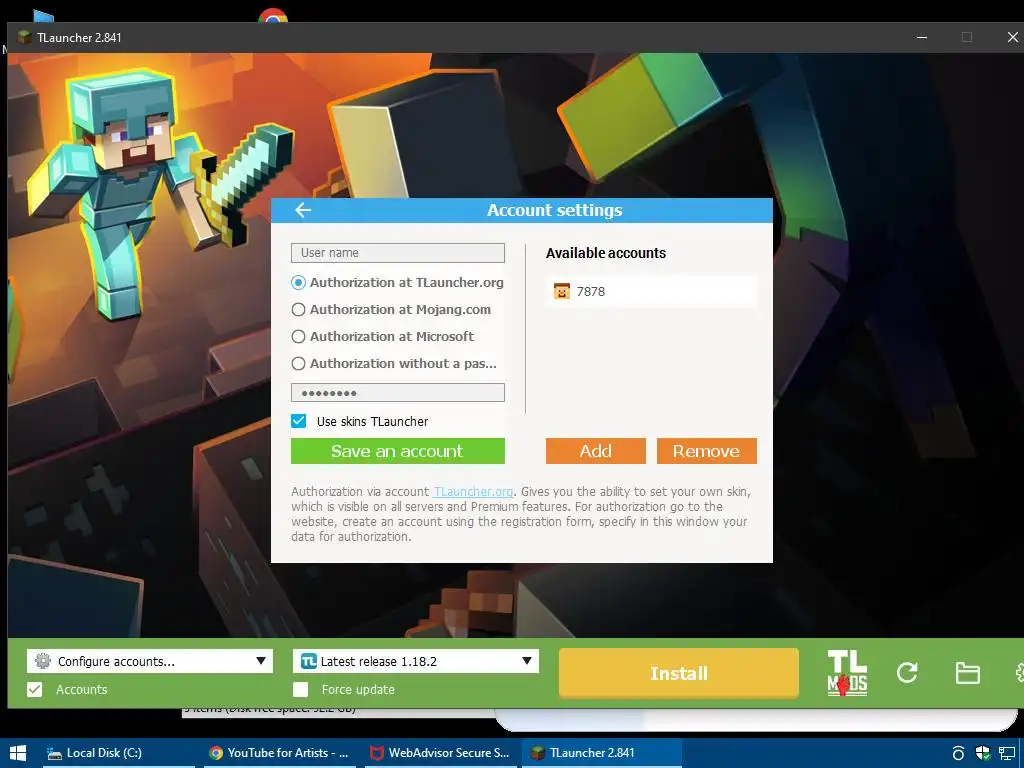Click gear icon in Configure accounts box
This screenshot has height=768, width=1024.
pos(43,661)
